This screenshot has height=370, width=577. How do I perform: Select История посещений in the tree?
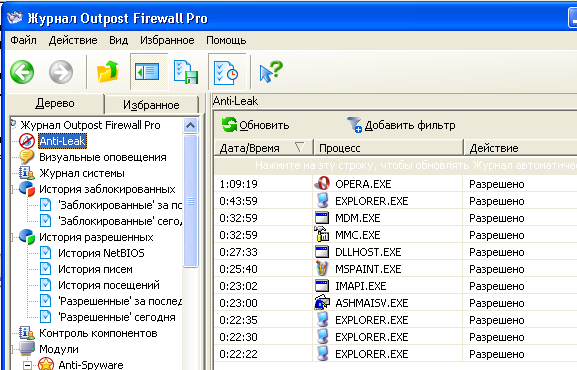(109, 285)
